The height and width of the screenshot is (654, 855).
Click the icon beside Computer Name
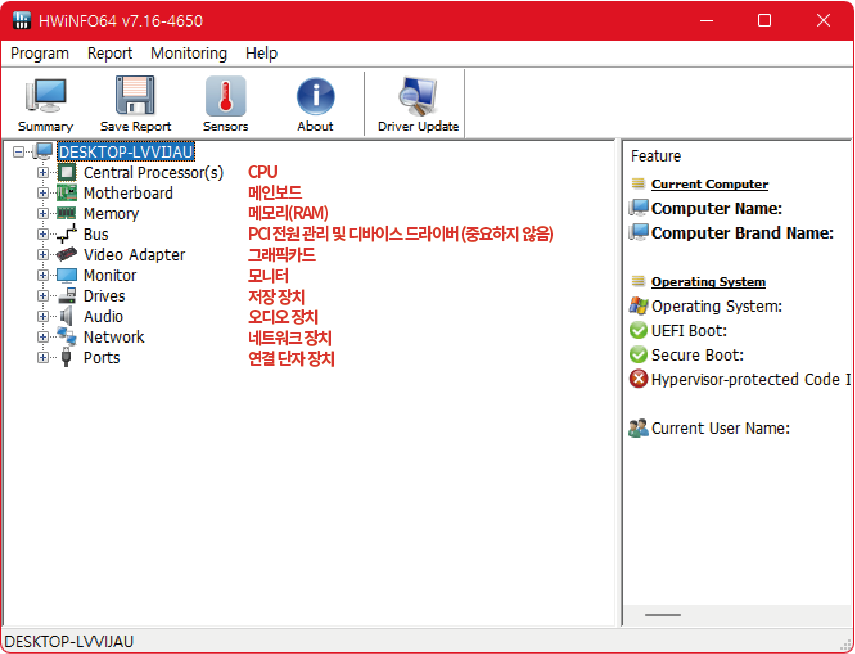[639, 208]
